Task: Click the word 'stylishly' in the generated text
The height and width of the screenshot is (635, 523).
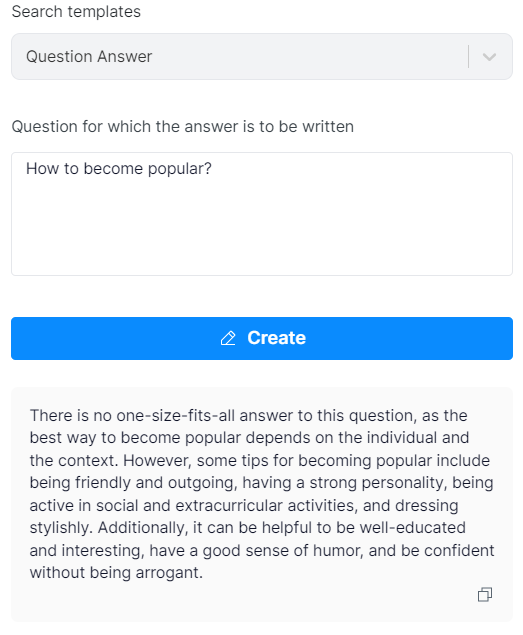Action: coord(61,528)
